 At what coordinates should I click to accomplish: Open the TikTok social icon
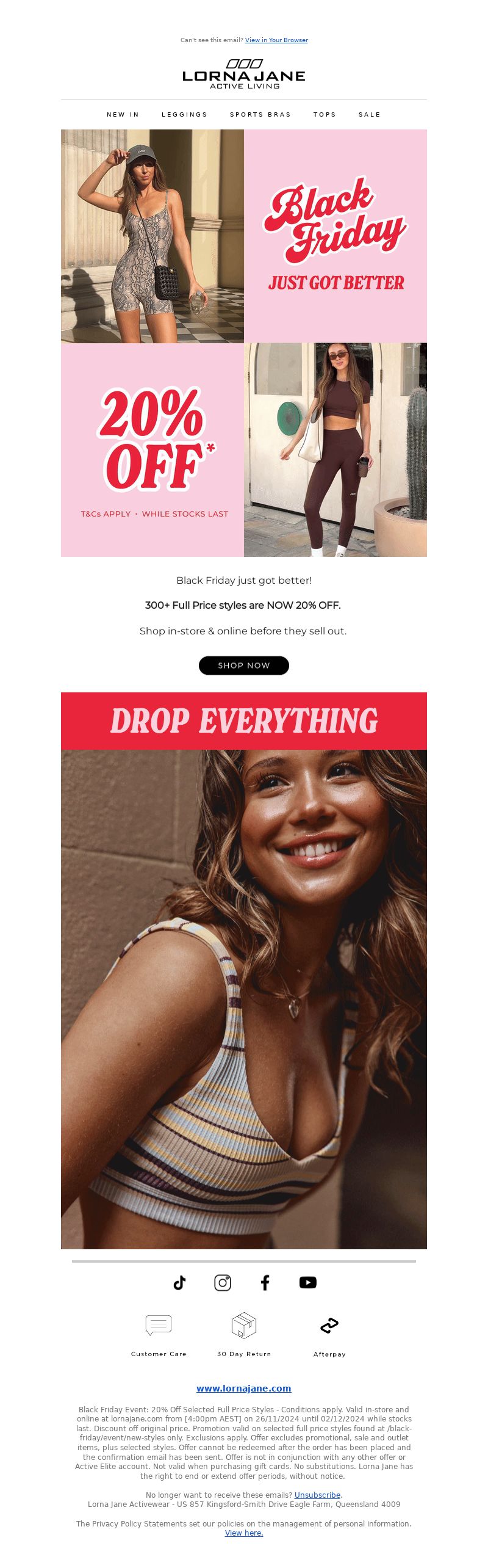179,1283
